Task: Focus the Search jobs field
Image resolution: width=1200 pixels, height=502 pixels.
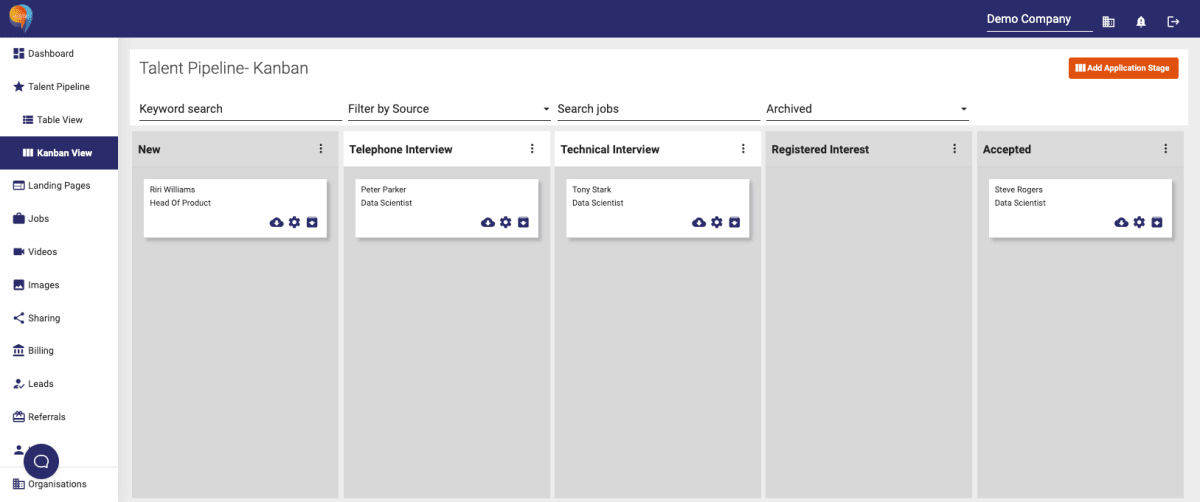Action: (x=658, y=109)
